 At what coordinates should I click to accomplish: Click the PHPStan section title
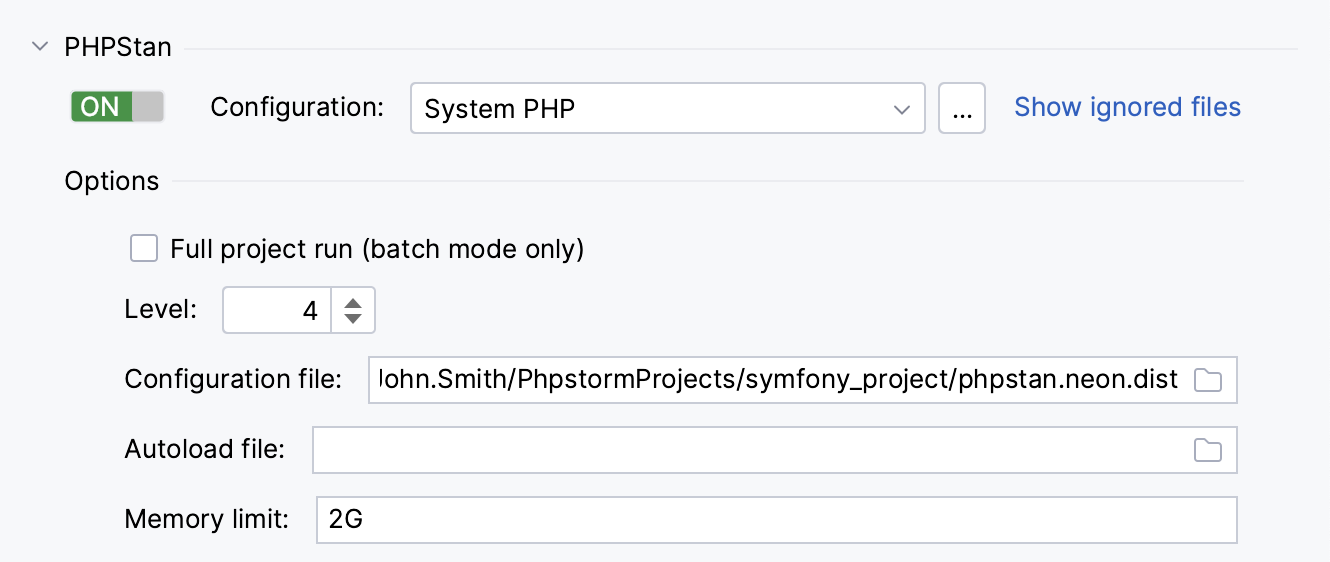(118, 47)
